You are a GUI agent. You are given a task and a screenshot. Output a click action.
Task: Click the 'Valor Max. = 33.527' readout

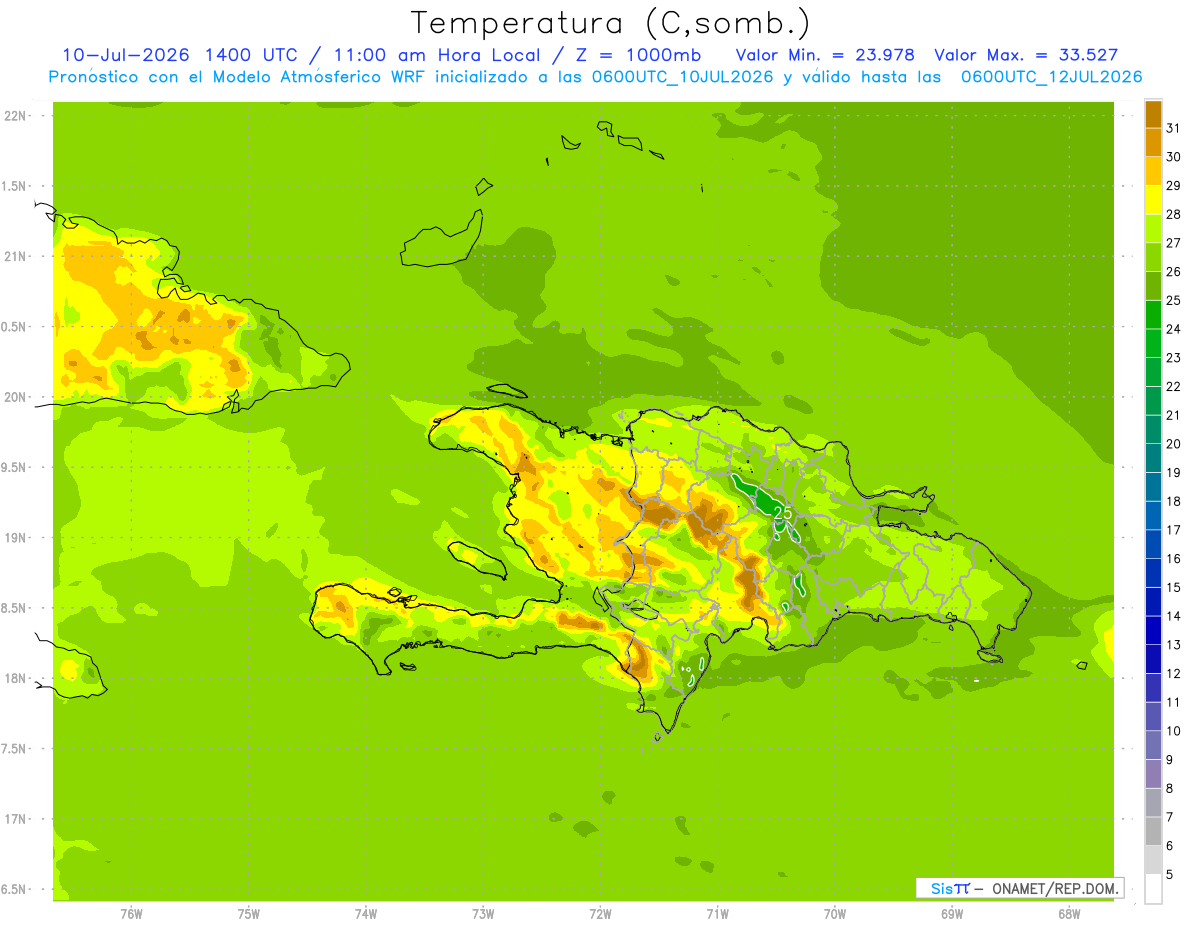tap(1026, 55)
